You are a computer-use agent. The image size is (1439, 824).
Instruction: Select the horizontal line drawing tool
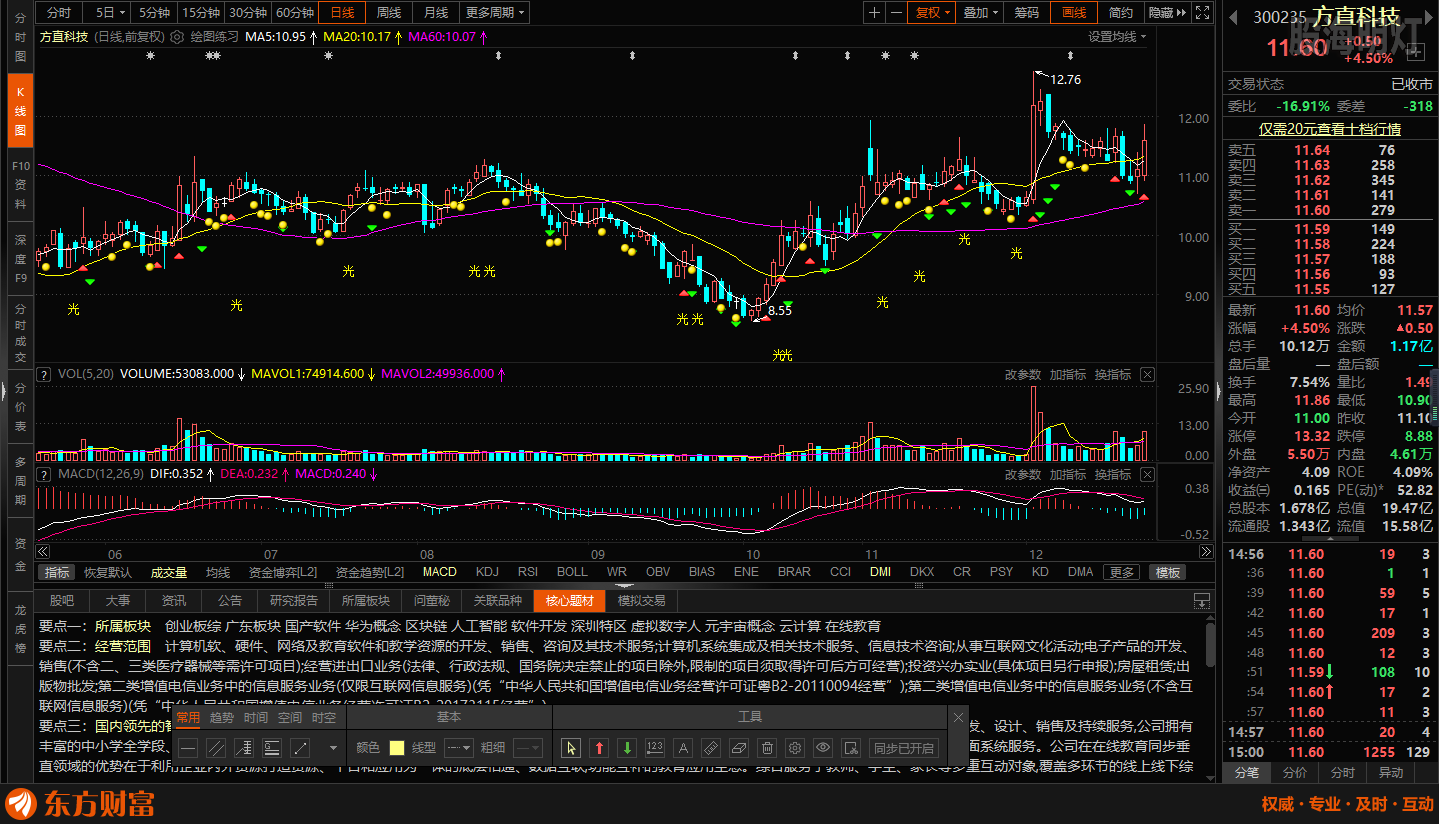tap(188, 747)
